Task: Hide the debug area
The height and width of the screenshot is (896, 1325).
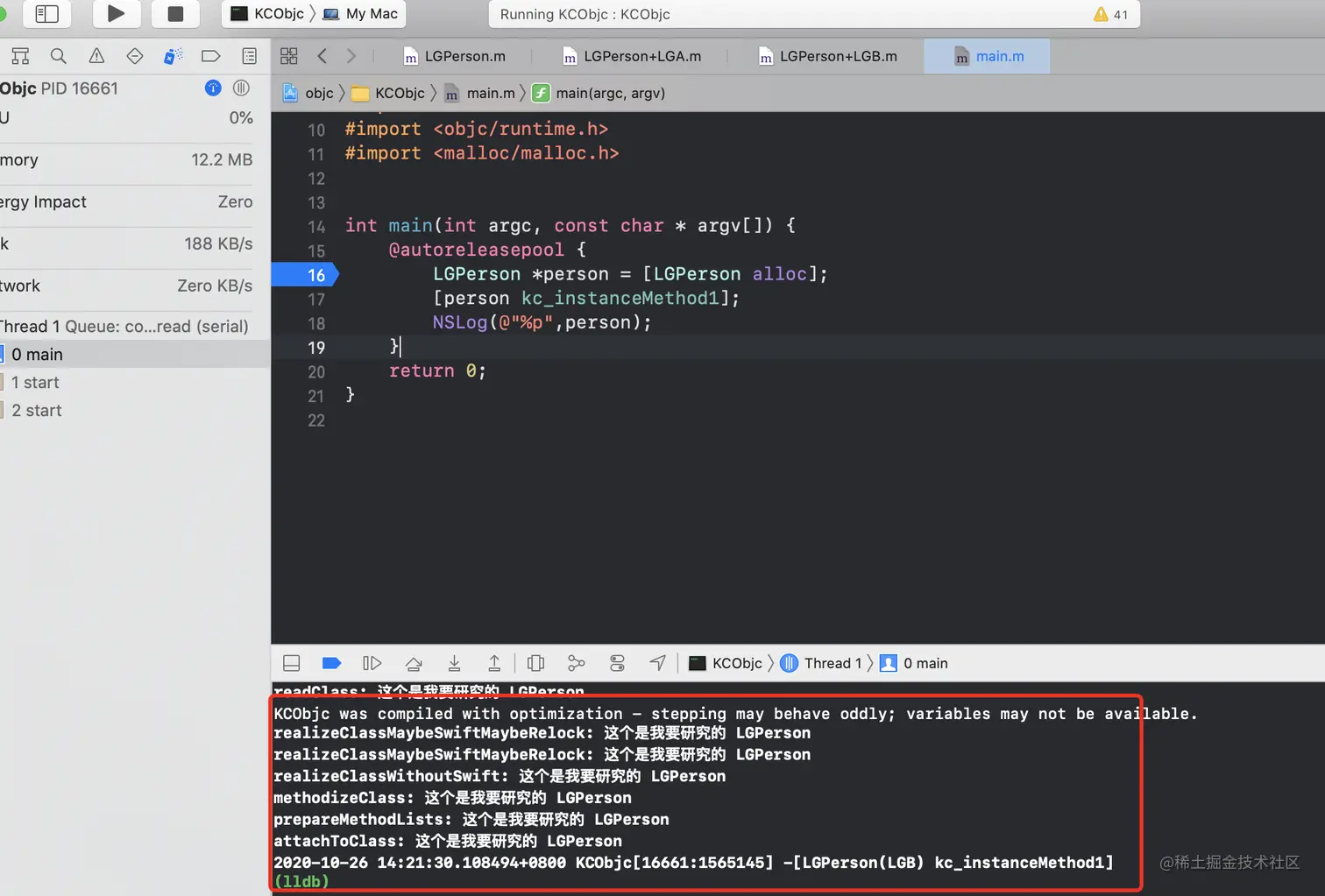Action: [292, 663]
